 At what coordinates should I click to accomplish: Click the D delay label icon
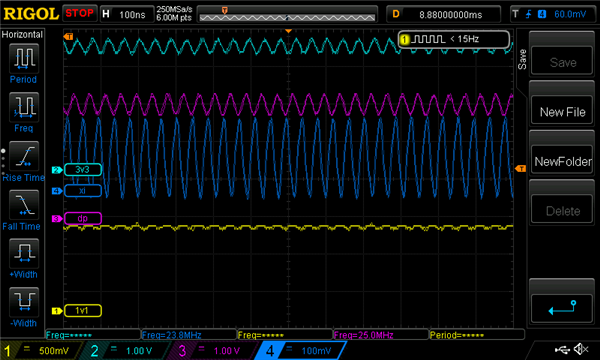tap(396, 14)
